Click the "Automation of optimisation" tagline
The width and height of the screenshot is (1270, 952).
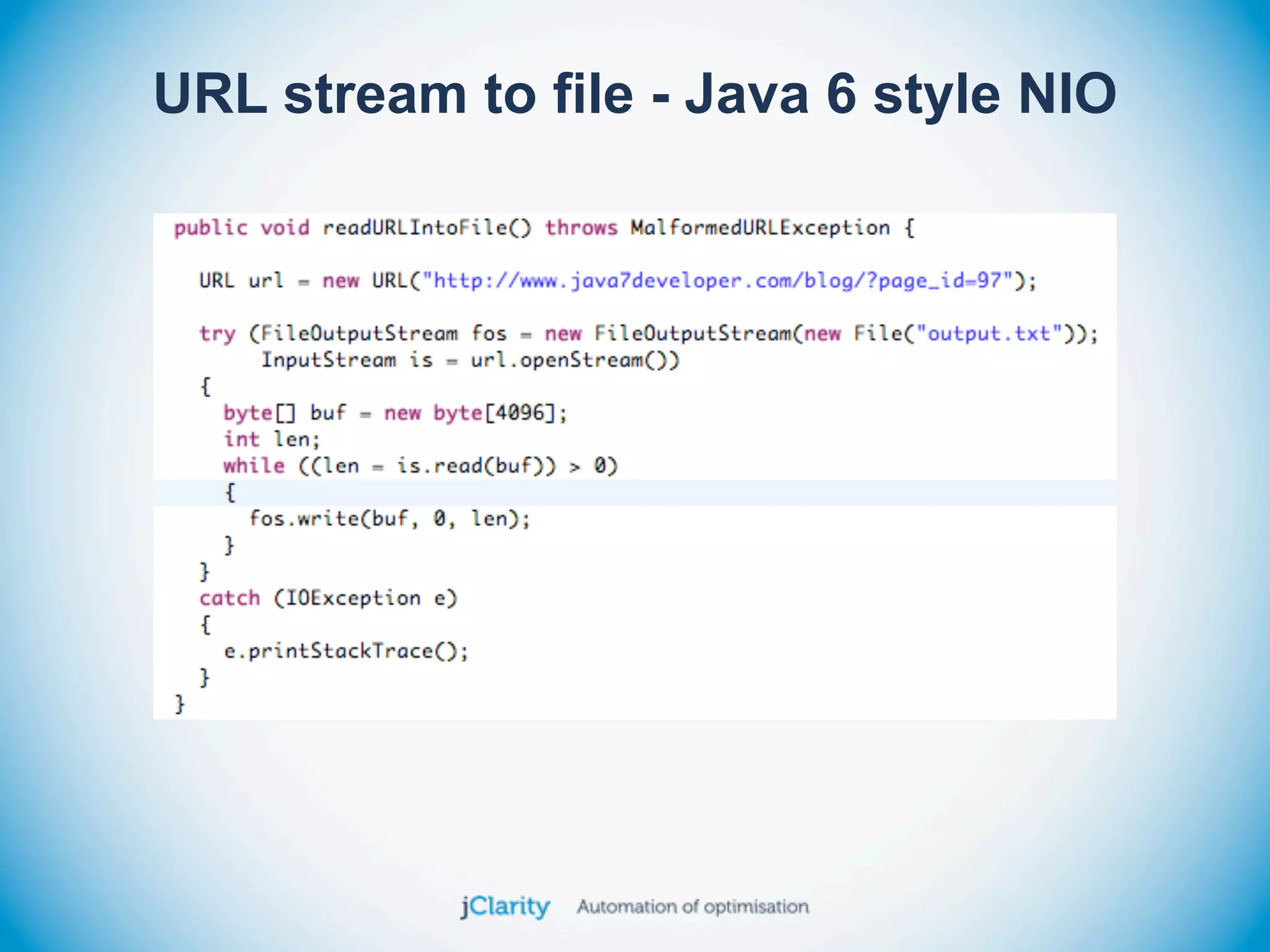(x=693, y=907)
